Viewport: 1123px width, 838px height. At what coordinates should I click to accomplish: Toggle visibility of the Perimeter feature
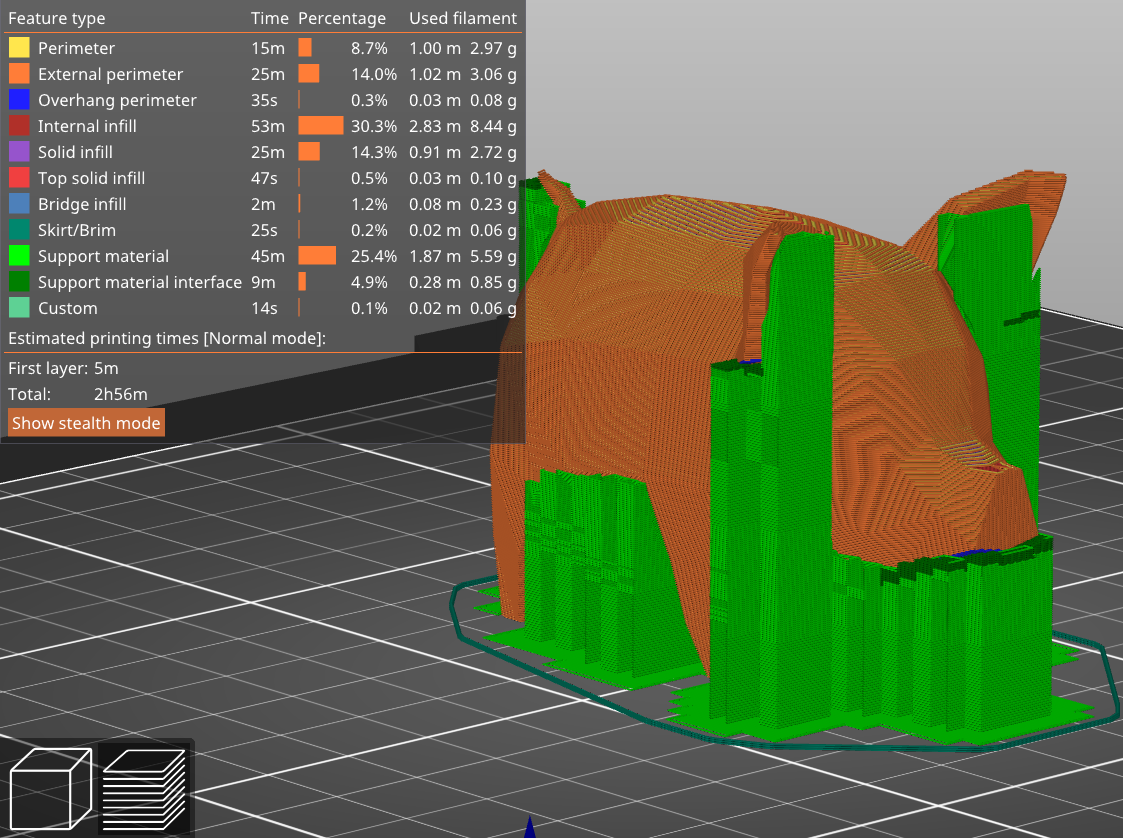click(x=76, y=47)
